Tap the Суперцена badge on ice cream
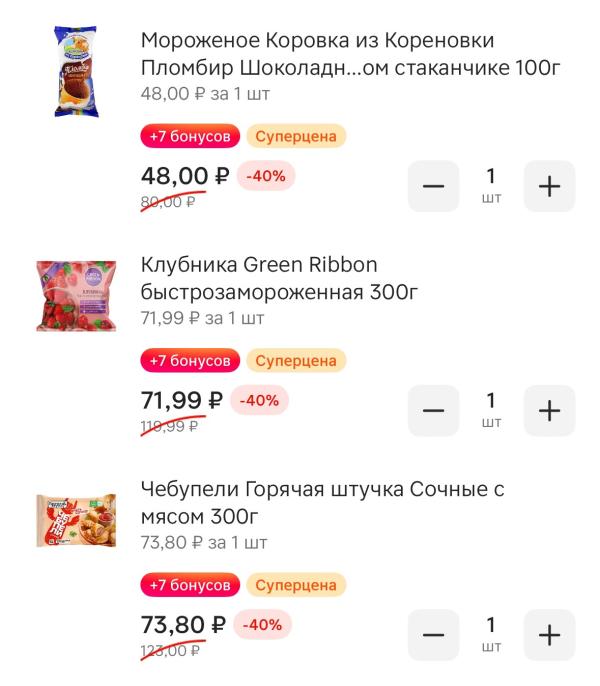The width and height of the screenshot is (600, 686). click(296, 136)
